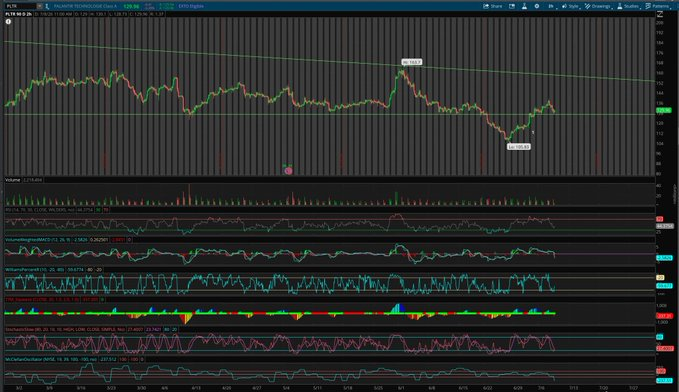
Task: Click the Hi: 163.7 price bubble
Action: coord(411,62)
